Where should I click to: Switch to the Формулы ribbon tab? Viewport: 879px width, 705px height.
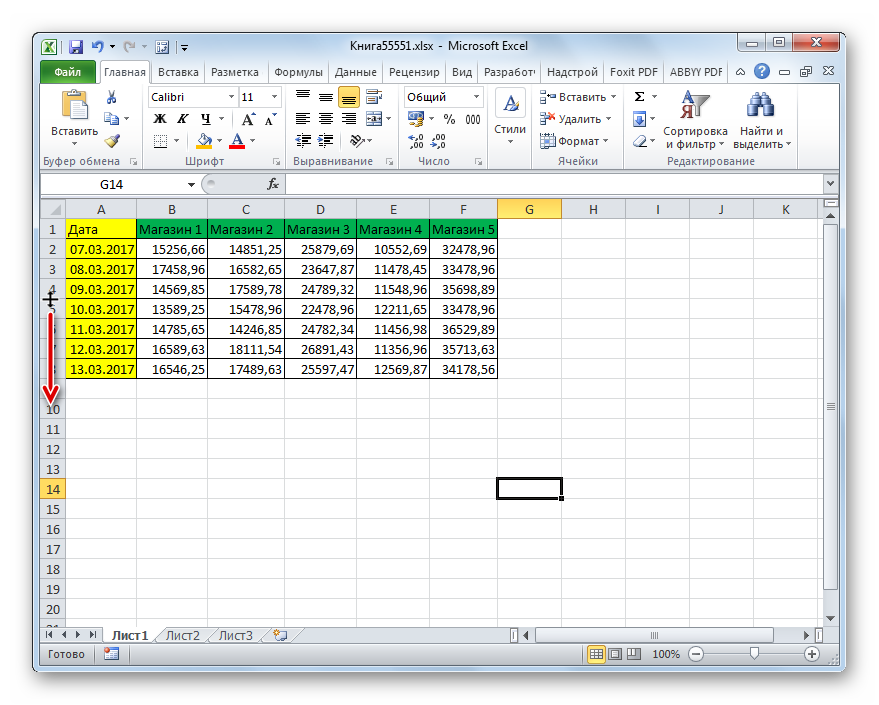pos(298,72)
